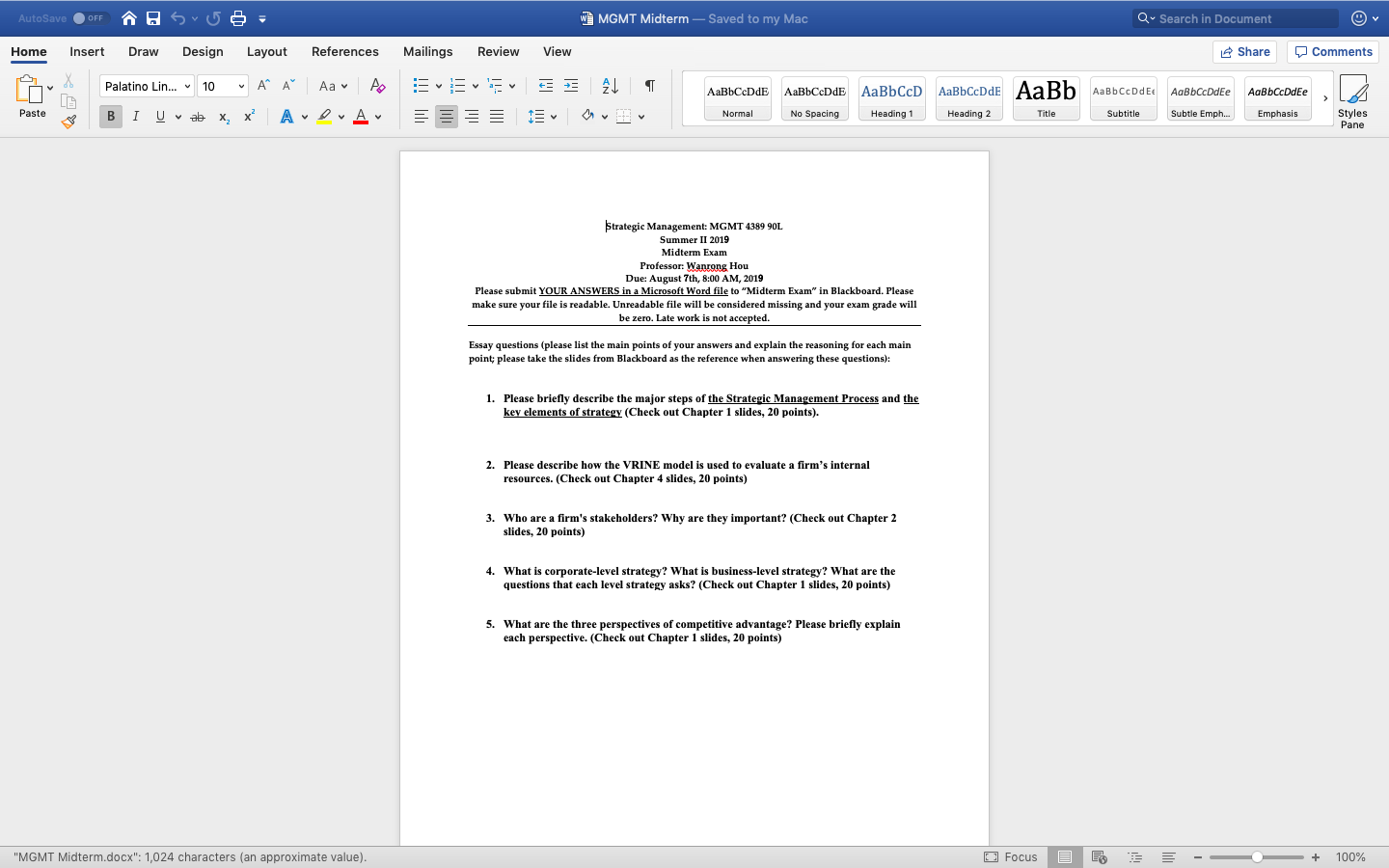Decrease indent of the paragraph
The height and width of the screenshot is (868, 1389).
click(546, 86)
